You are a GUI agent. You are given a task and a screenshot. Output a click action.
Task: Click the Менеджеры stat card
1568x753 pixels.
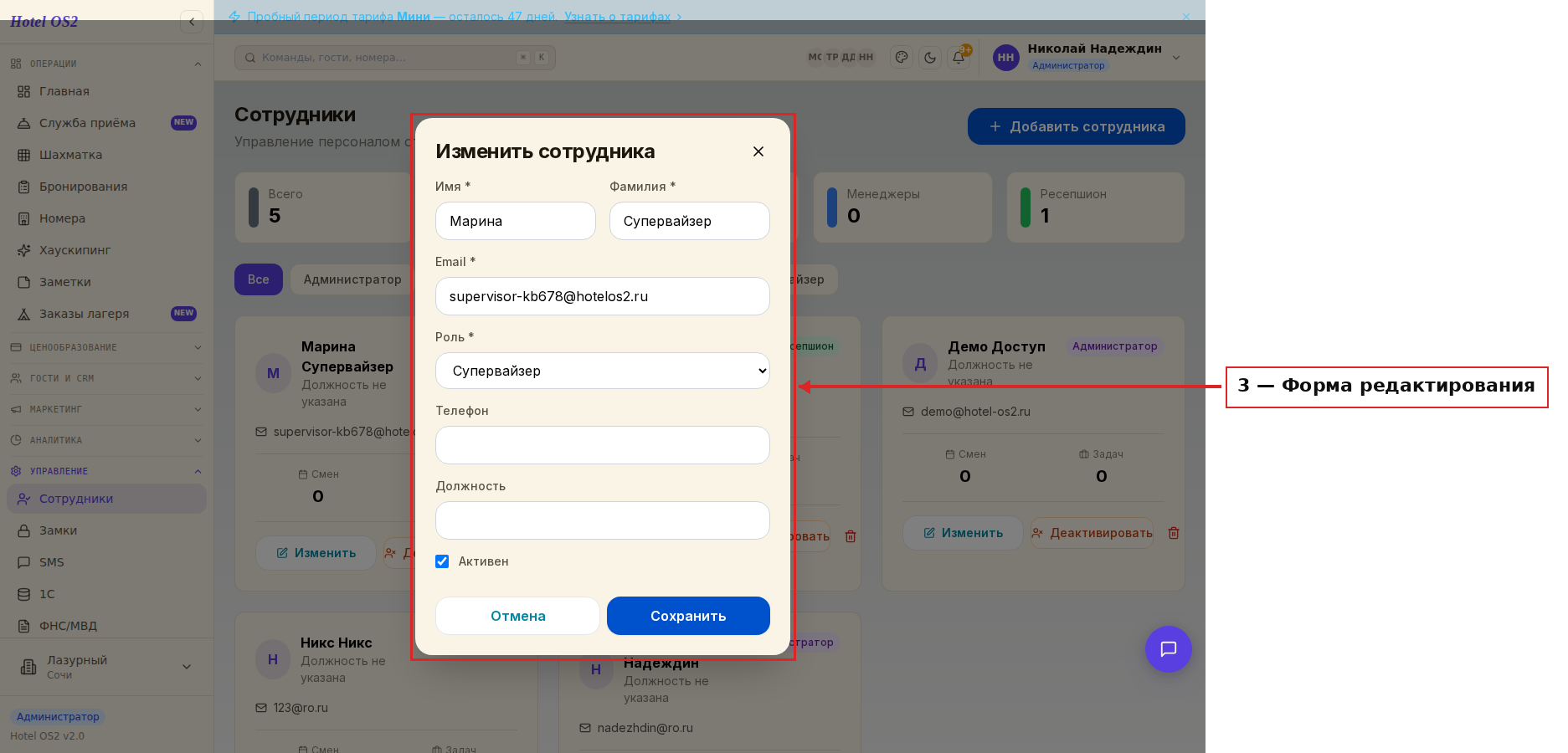pos(902,207)
